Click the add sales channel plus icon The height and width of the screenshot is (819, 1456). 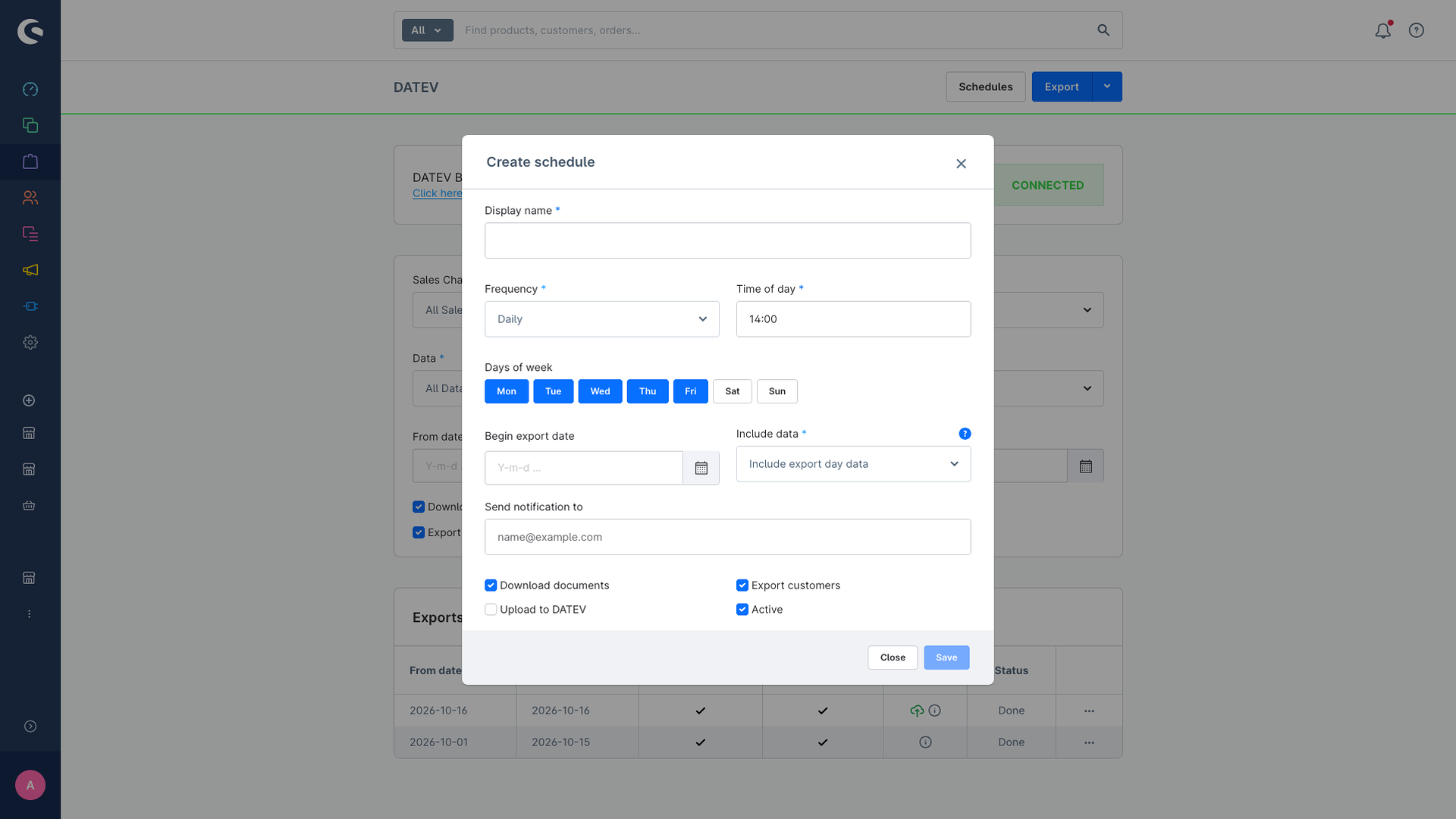click(29, 400)
